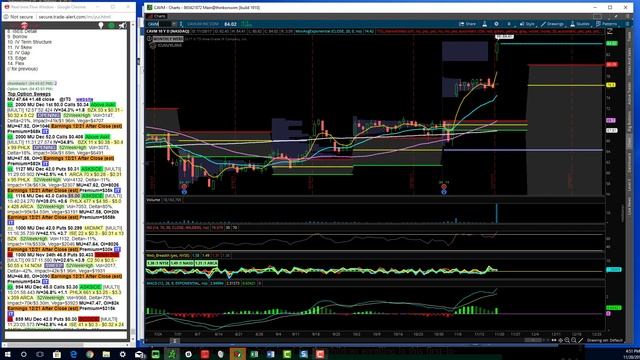Open Excel from the taskbar
This screenshot has height=360, width=640.
pos(254,354)
